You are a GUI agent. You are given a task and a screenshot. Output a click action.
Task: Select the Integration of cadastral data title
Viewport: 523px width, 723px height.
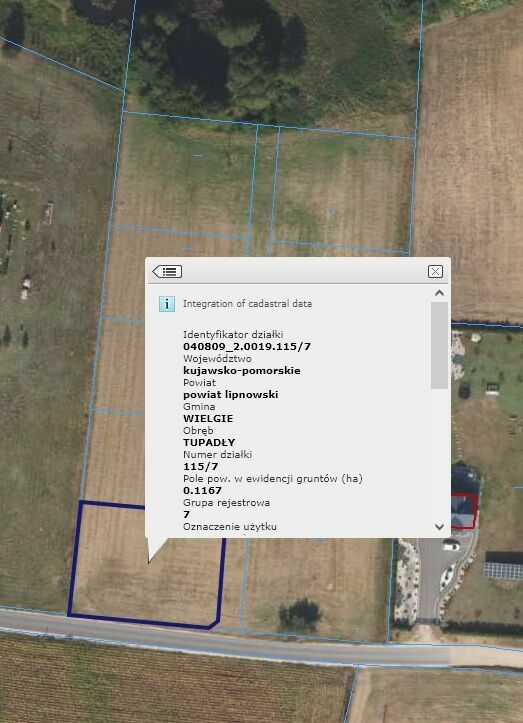click(x=247, y=303)
